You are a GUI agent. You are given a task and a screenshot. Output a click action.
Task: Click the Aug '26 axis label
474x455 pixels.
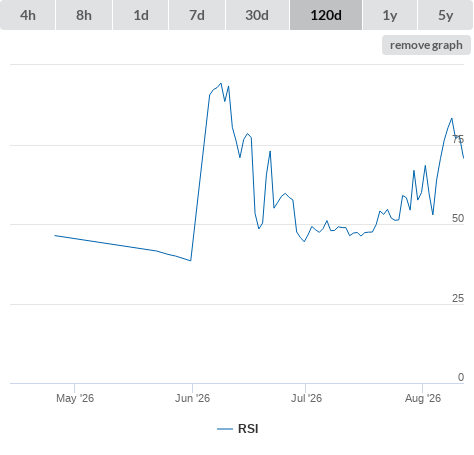point(423,398)
